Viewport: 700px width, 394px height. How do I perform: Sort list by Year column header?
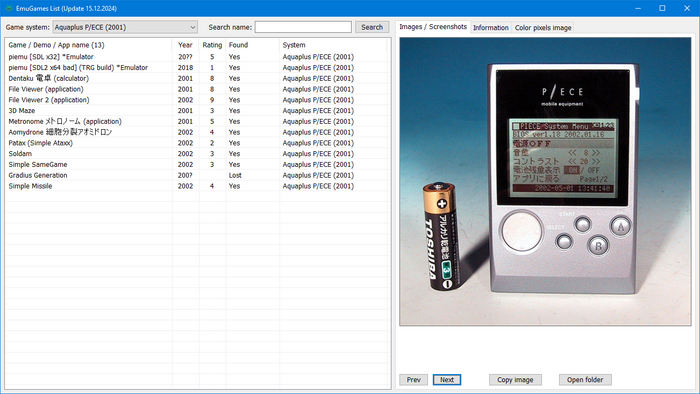185,45
